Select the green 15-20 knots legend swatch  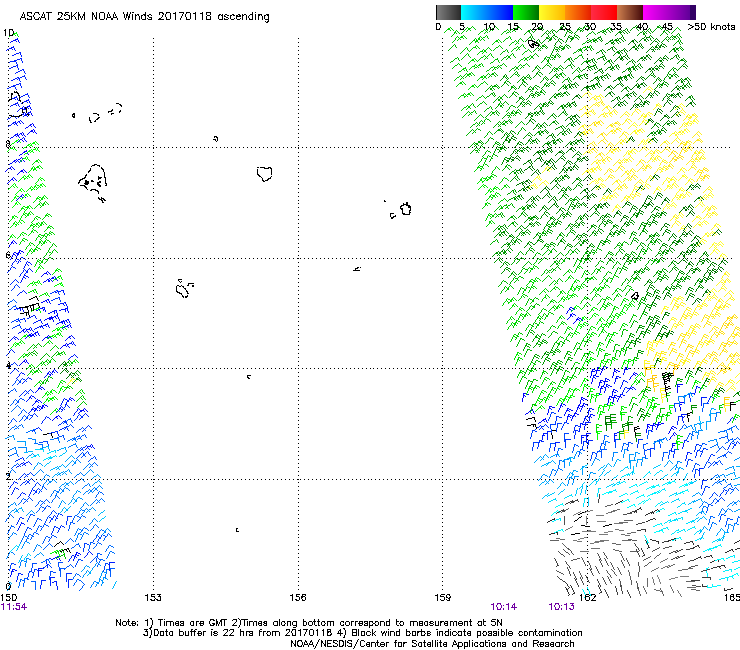click(x=526, y=12)
